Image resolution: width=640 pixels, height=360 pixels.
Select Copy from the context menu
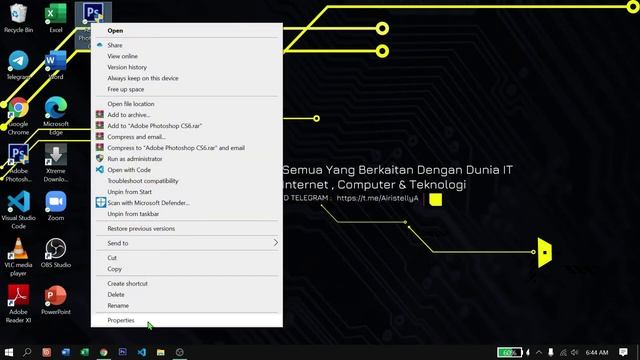(187, 269)
